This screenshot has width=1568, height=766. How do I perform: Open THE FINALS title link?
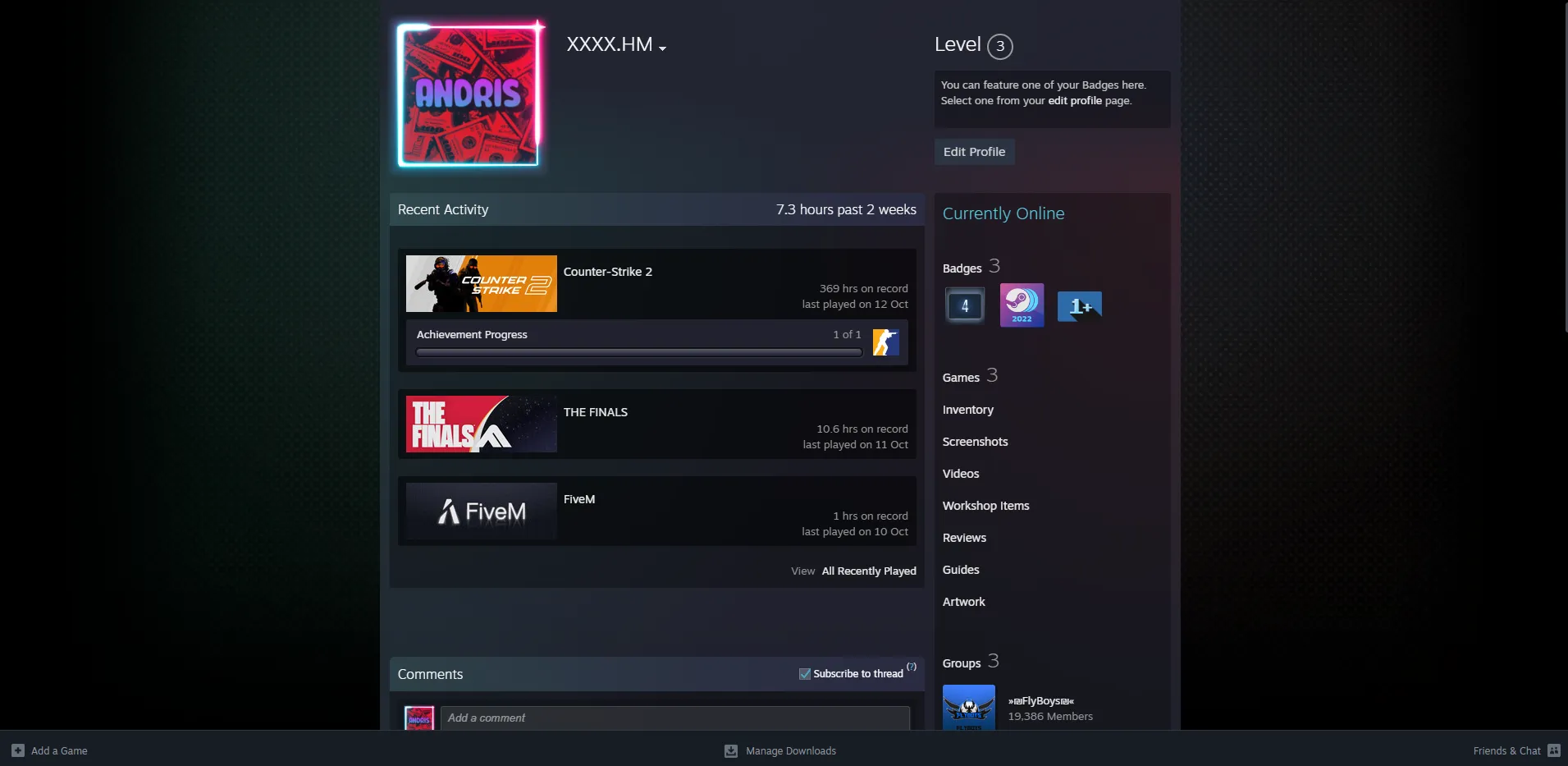(x=596, y=412)
